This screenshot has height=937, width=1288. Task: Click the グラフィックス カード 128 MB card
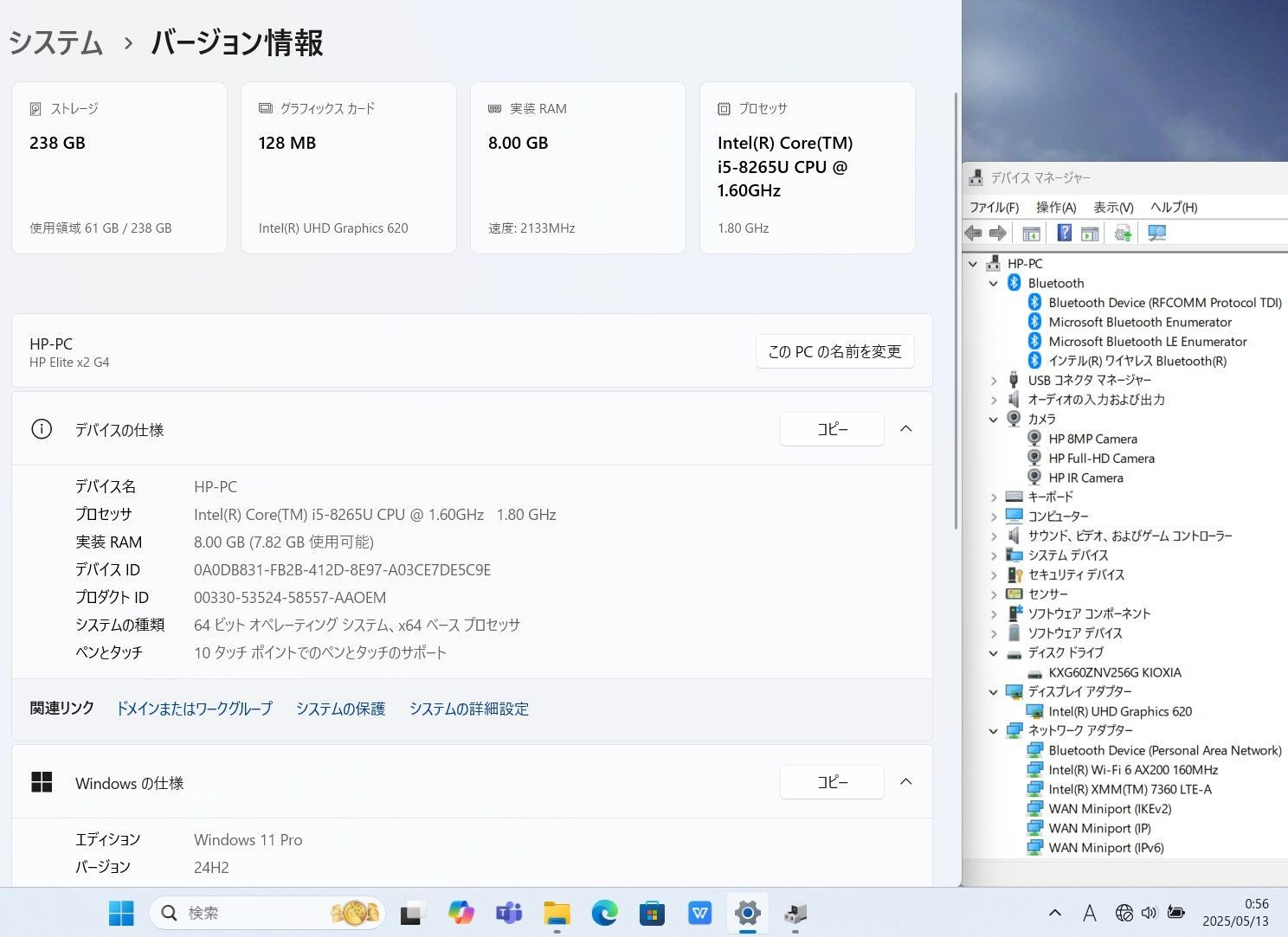pos(349,168)
